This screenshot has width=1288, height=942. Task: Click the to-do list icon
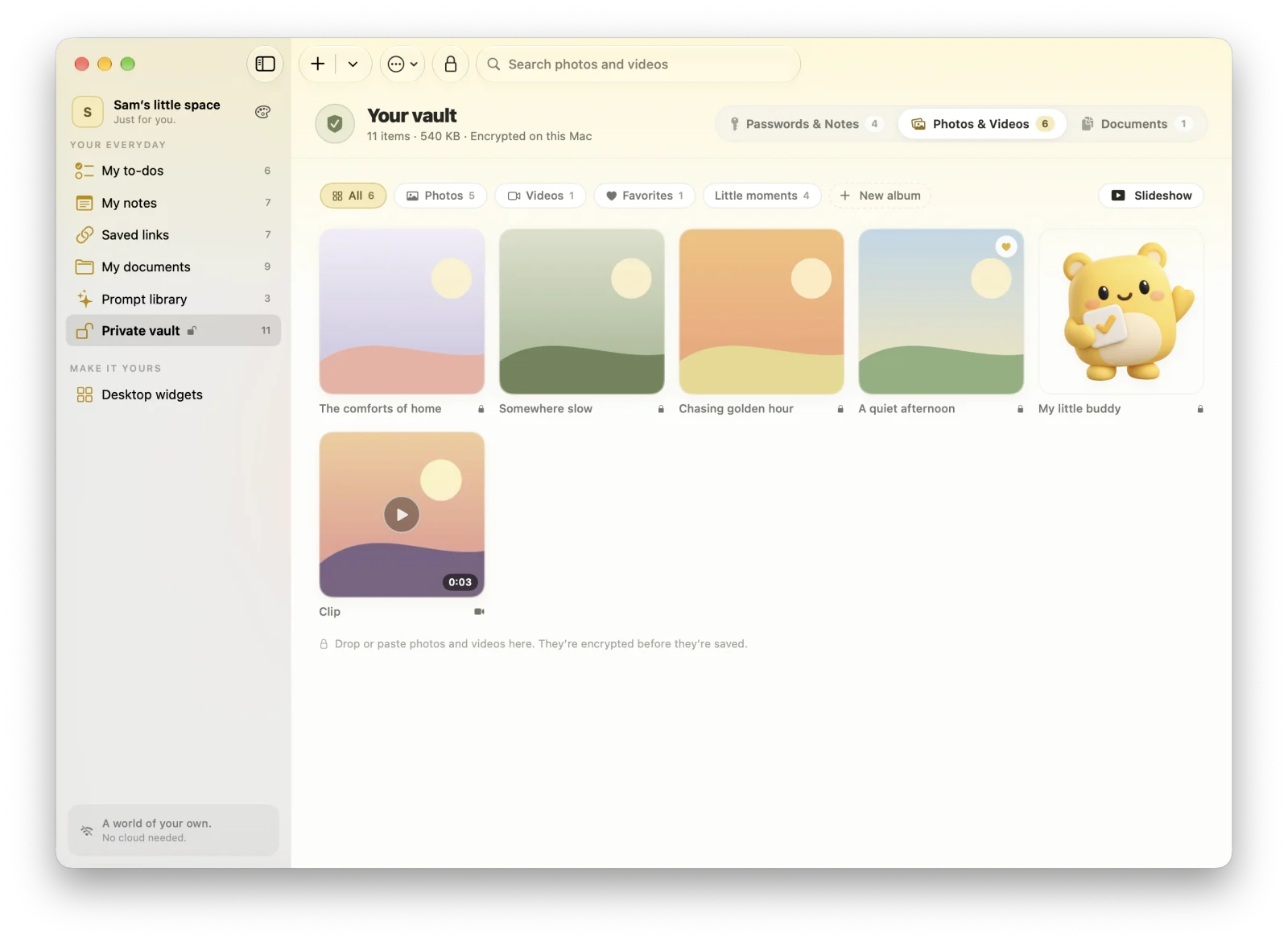pyautogui.click(x=85, y=171)
